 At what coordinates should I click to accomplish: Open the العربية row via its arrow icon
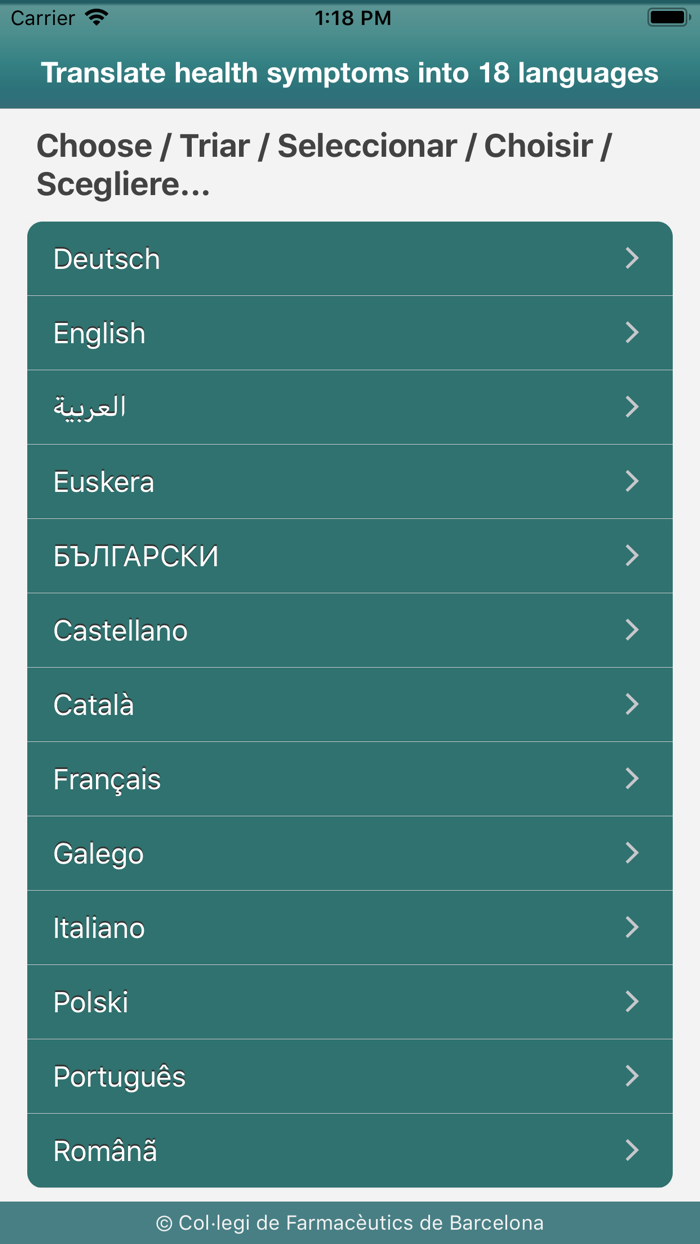[x=632, y=407]
